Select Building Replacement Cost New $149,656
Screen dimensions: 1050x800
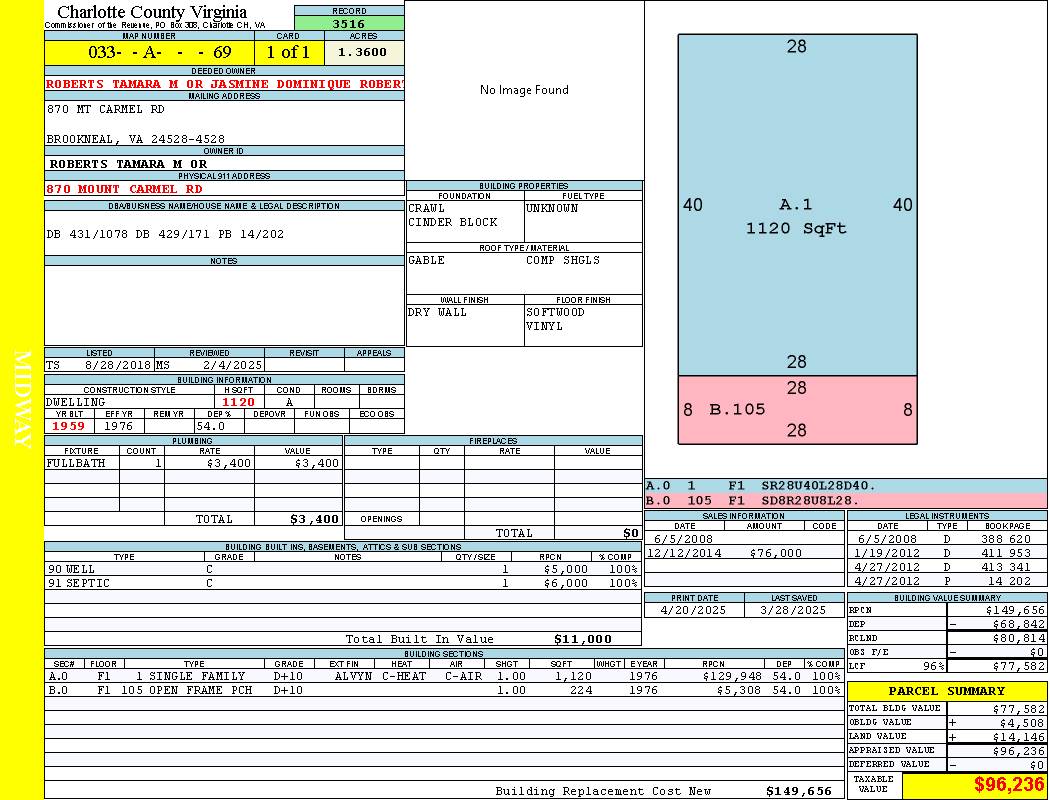[799, 791]
